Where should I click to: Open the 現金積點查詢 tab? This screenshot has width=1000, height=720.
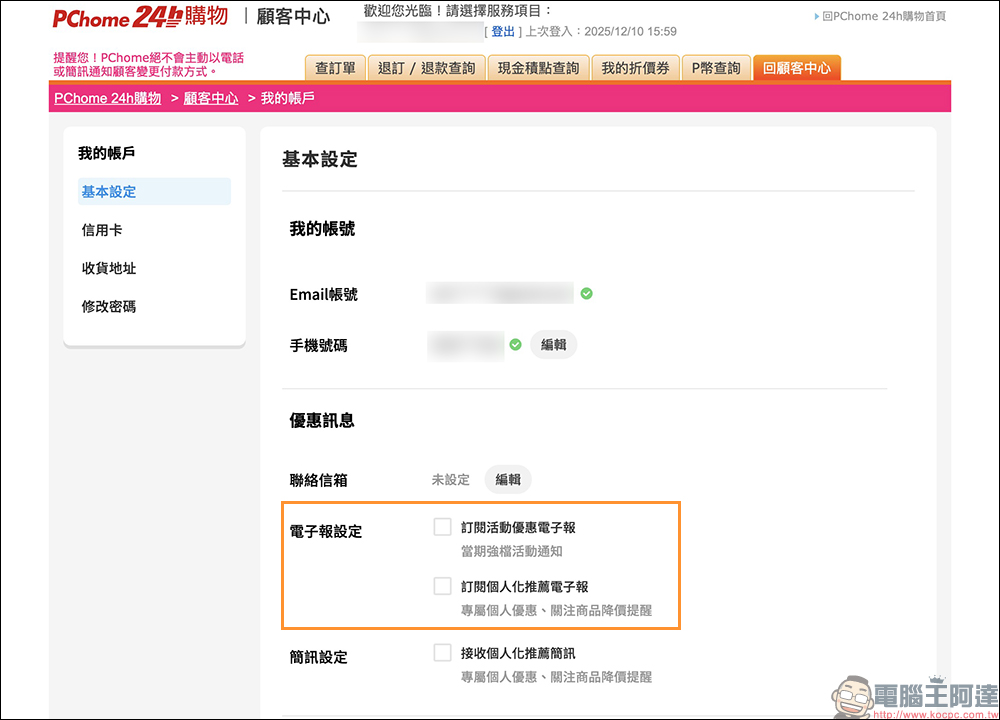[x=538, y=67]
